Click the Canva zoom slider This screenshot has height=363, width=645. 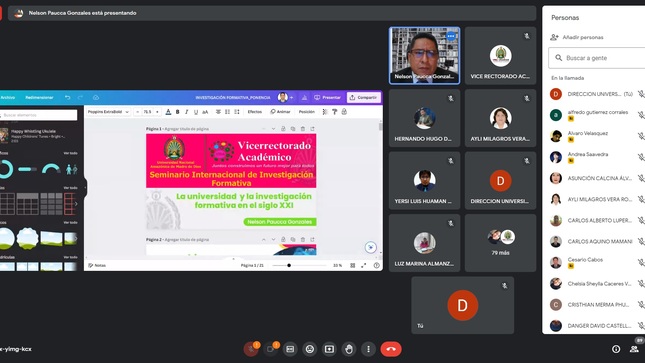[x=289, y=265]
